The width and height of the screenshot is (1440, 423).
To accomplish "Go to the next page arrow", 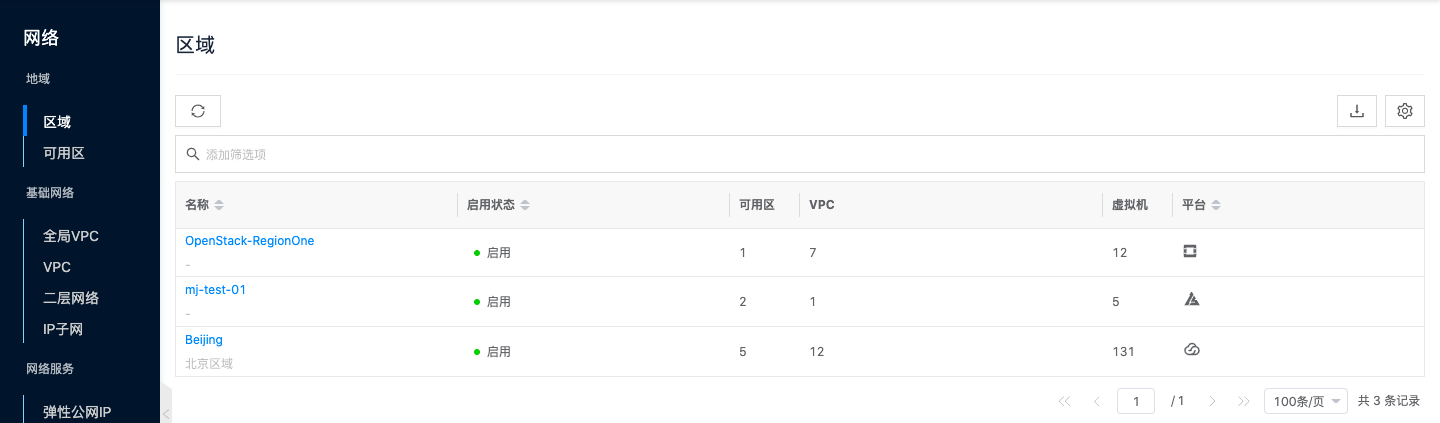I will click(x=1212, y=401).
